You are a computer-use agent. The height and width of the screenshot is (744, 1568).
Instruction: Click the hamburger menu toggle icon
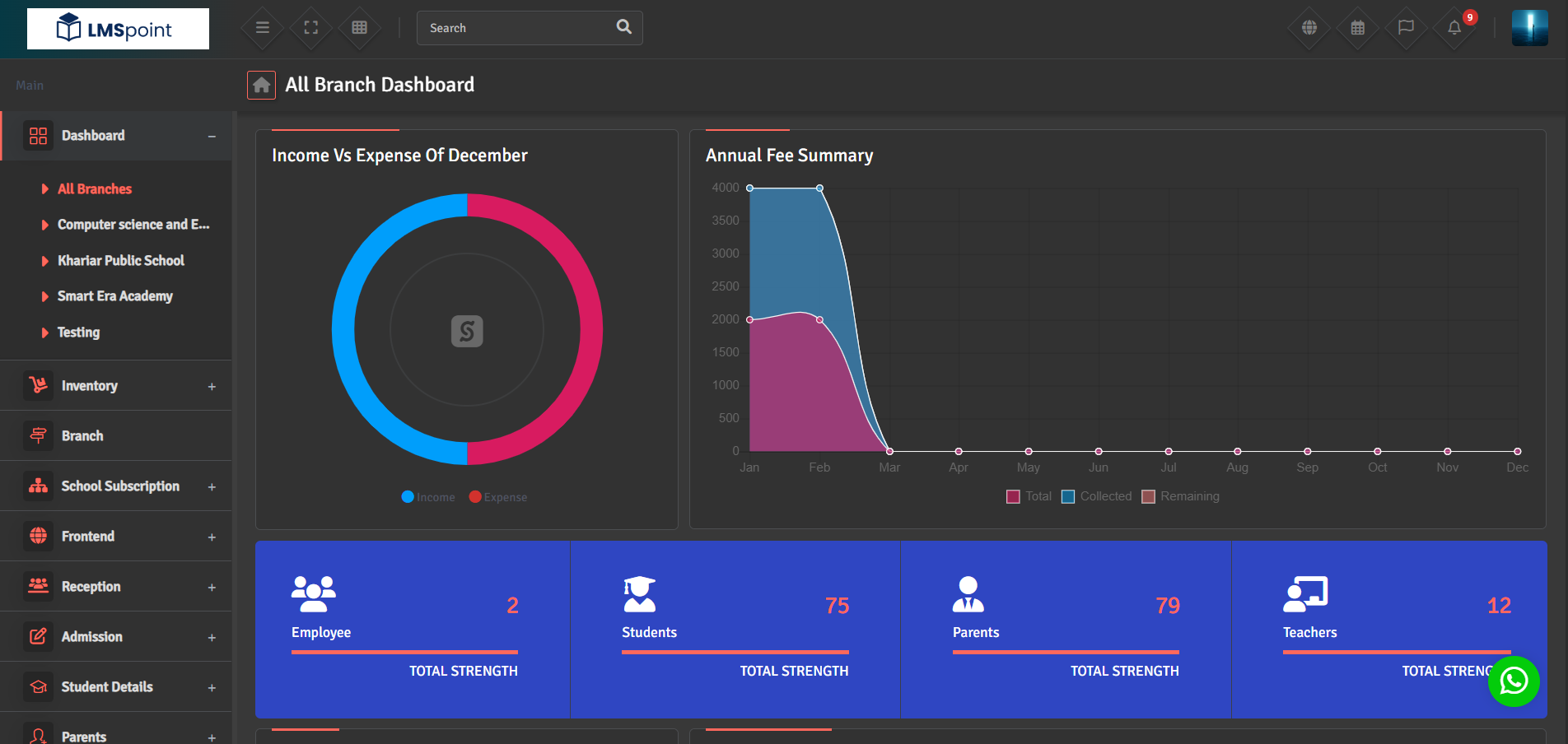pos(263,28)
